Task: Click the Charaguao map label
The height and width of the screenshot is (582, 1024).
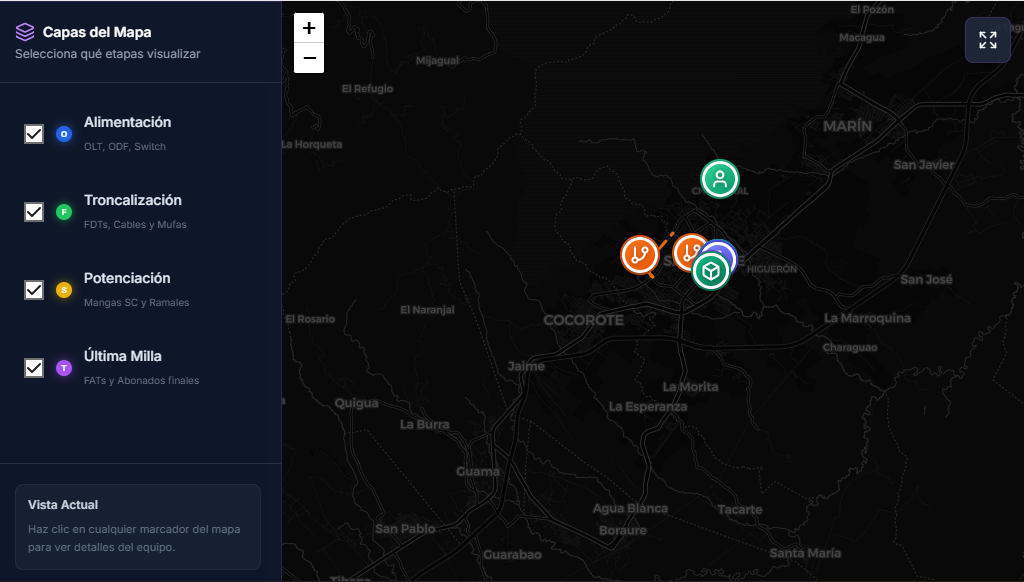Action: point(850,348)
